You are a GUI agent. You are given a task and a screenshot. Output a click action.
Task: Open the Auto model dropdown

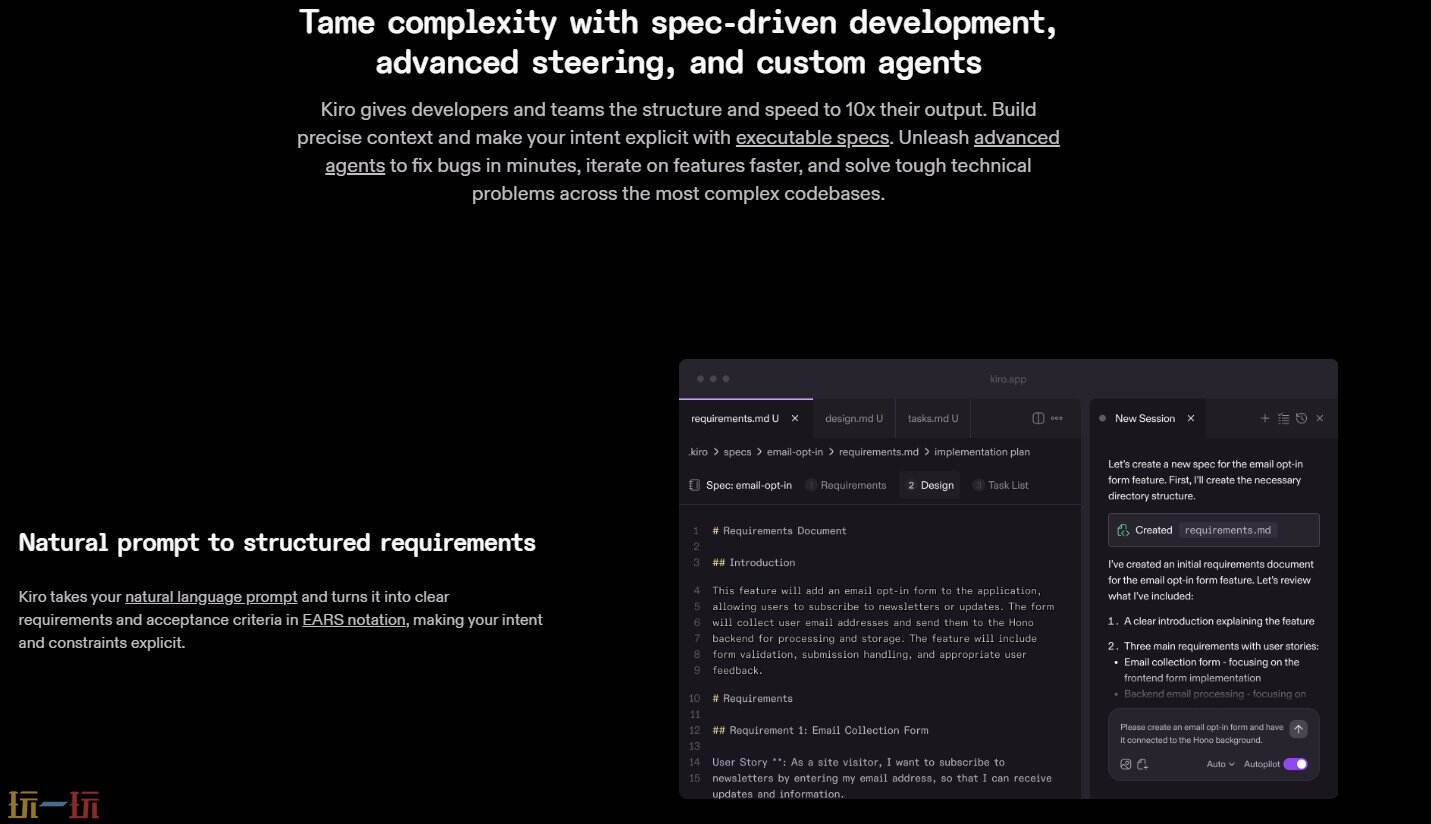[1220, 764]
